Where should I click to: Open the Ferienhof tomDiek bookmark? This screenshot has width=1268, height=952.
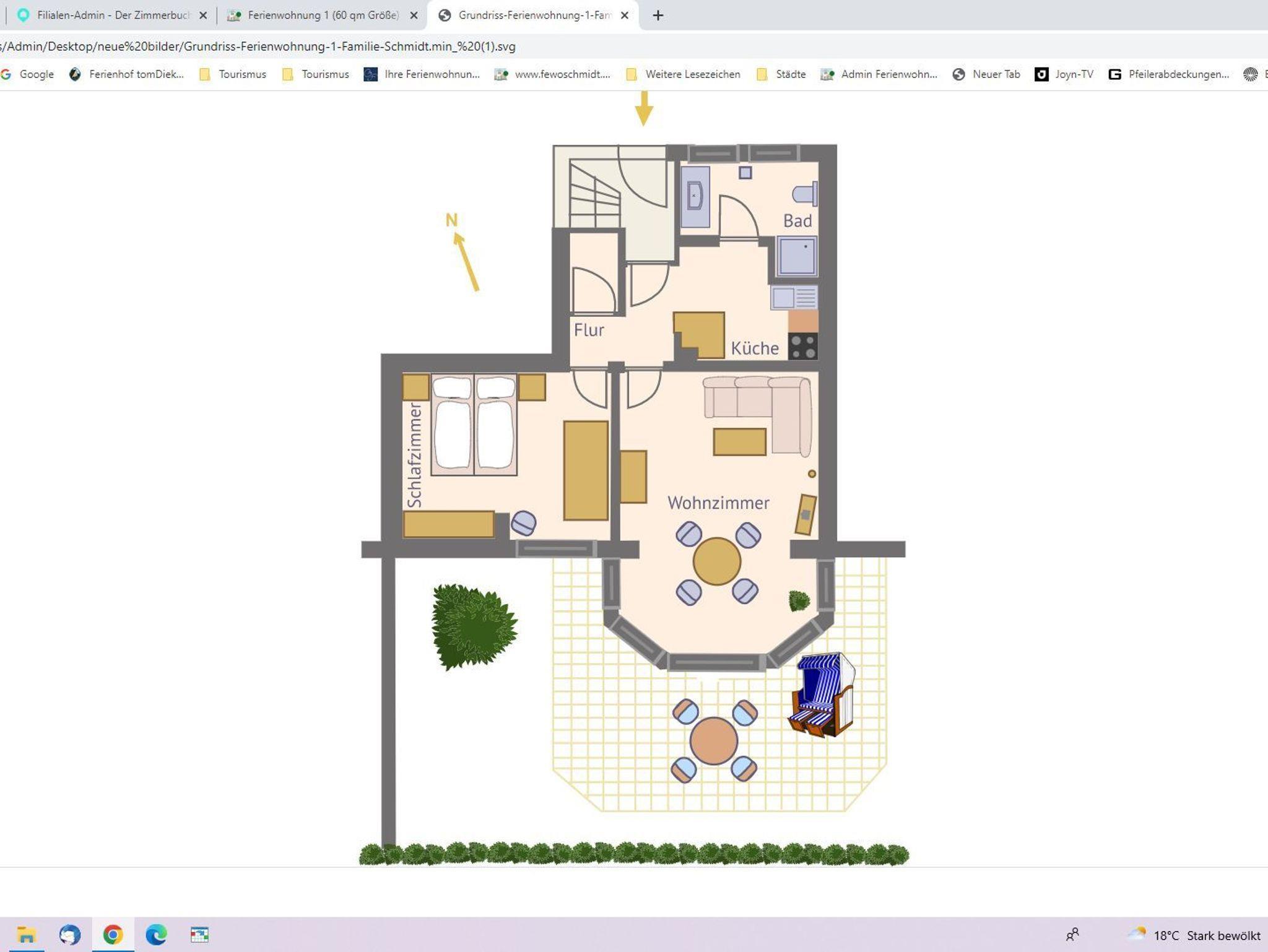[127, 74]
